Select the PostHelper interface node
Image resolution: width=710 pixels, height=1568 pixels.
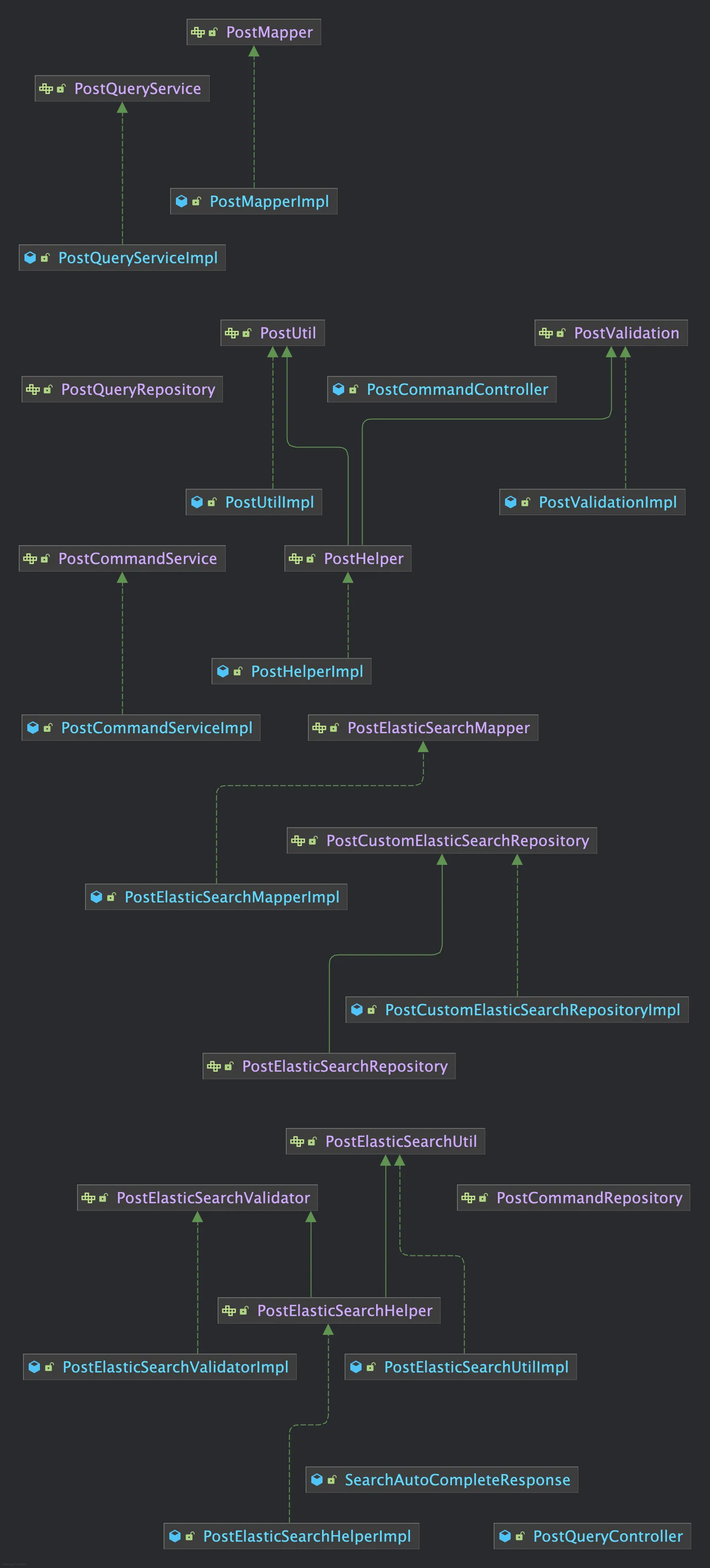pos(347,559)
